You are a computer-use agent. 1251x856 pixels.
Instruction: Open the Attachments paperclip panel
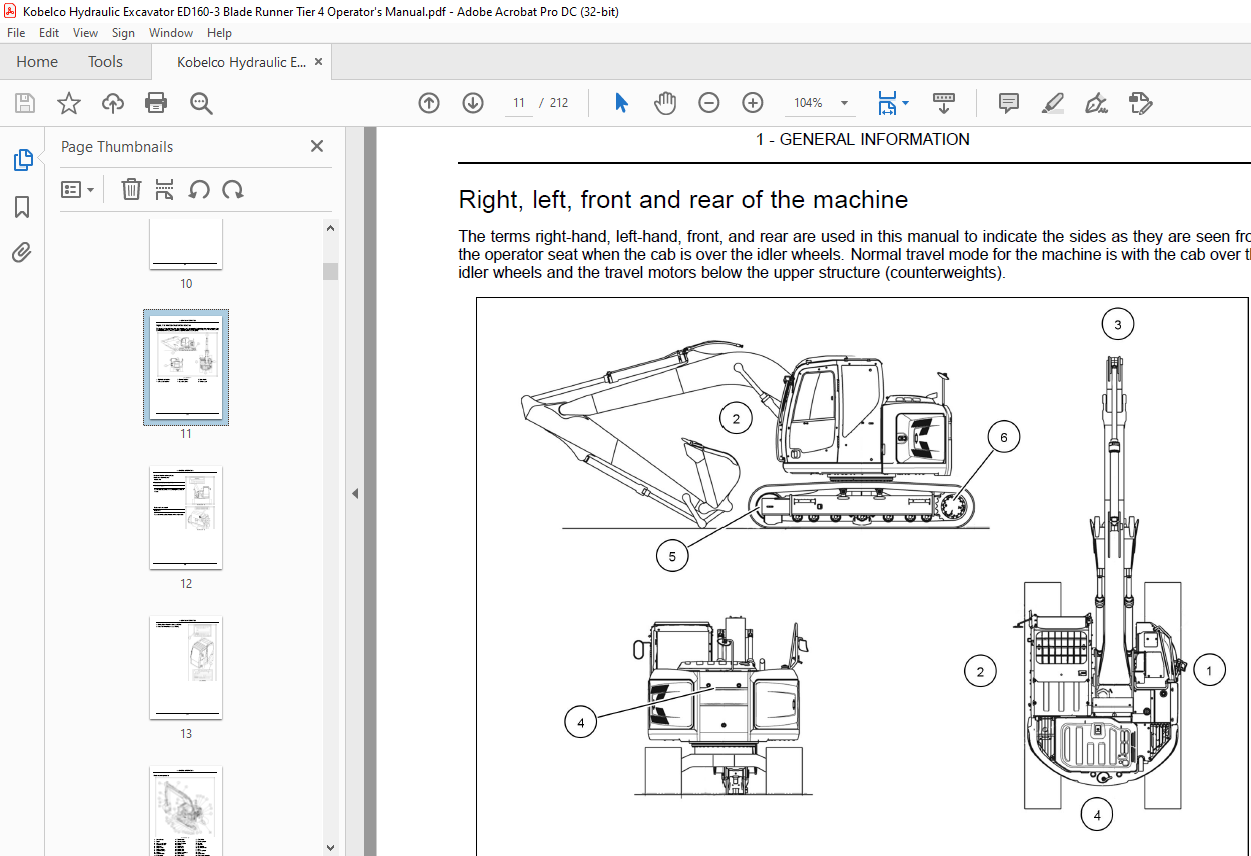[22, 253]
